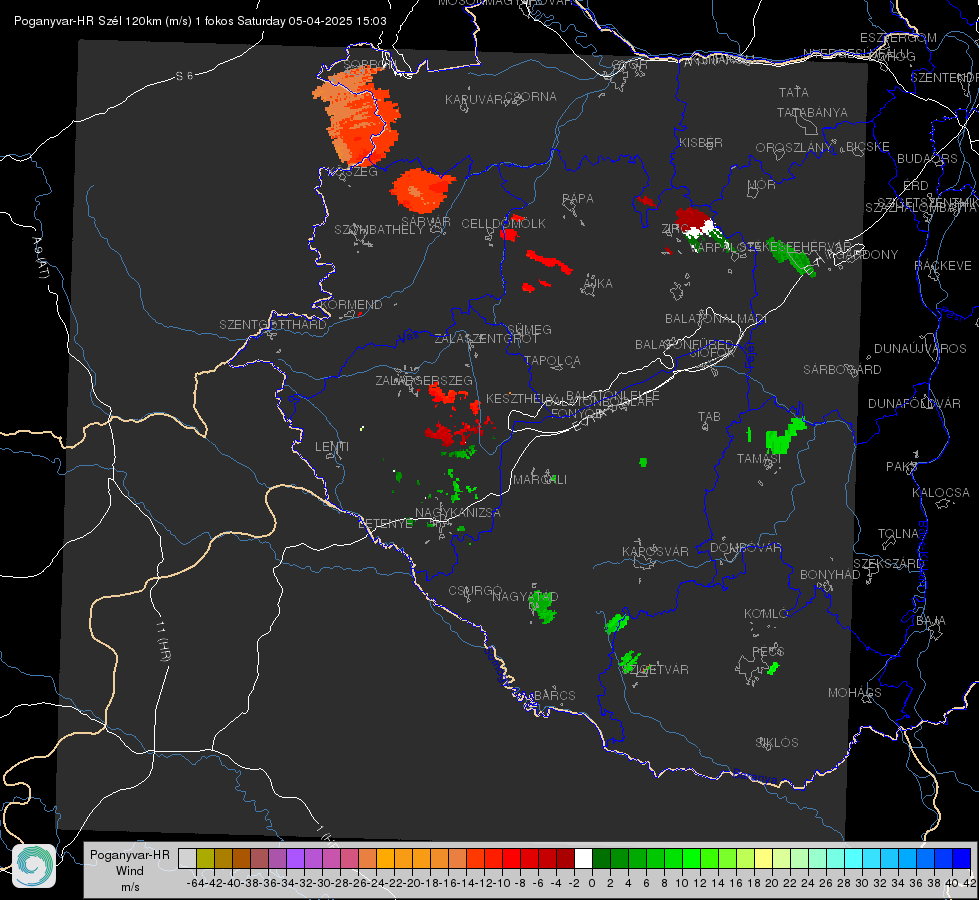979x900 pixels.
Task: Click the CSORNA town label
Action: click(531, 96)
